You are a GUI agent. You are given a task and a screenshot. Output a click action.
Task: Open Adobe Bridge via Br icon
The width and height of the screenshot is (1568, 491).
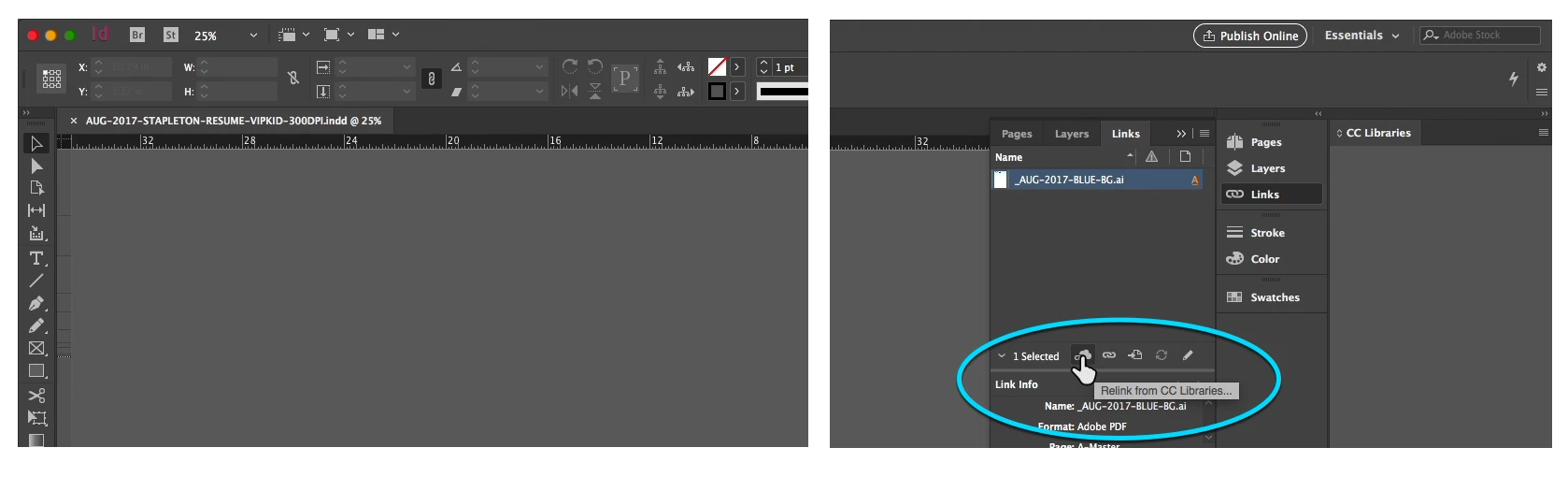(137, 35)
